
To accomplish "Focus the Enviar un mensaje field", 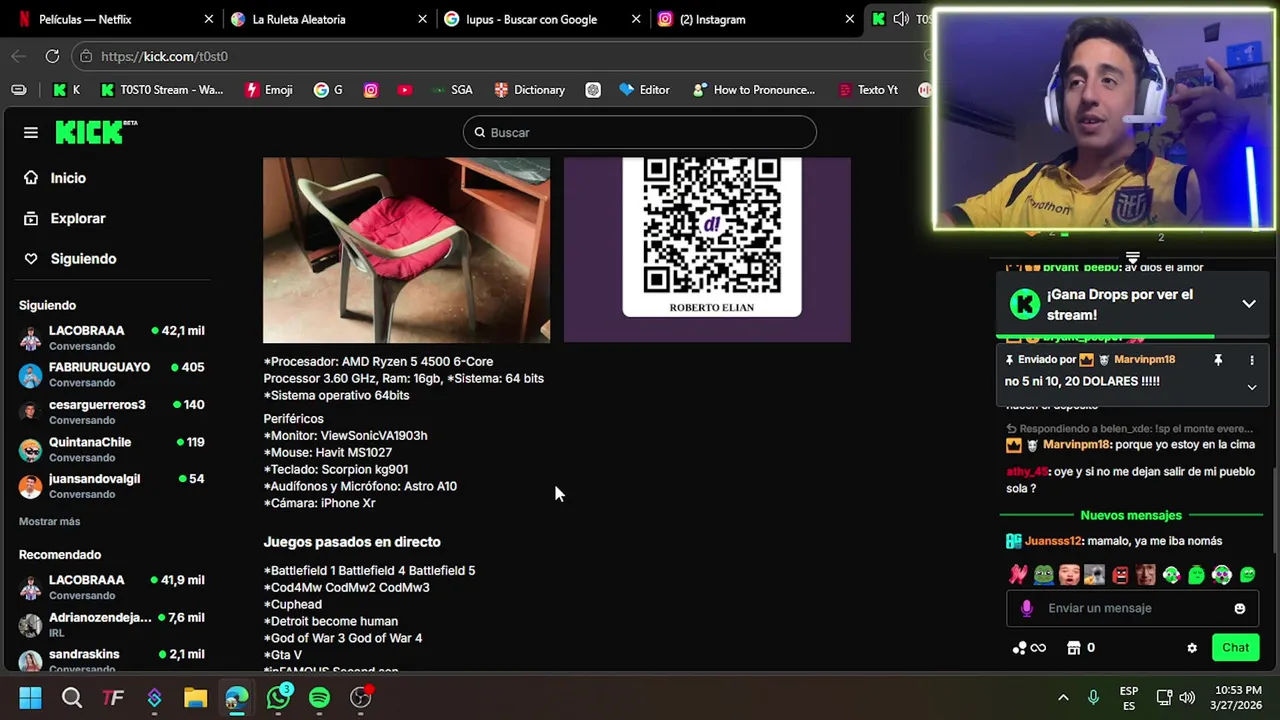I will 1131,608.
